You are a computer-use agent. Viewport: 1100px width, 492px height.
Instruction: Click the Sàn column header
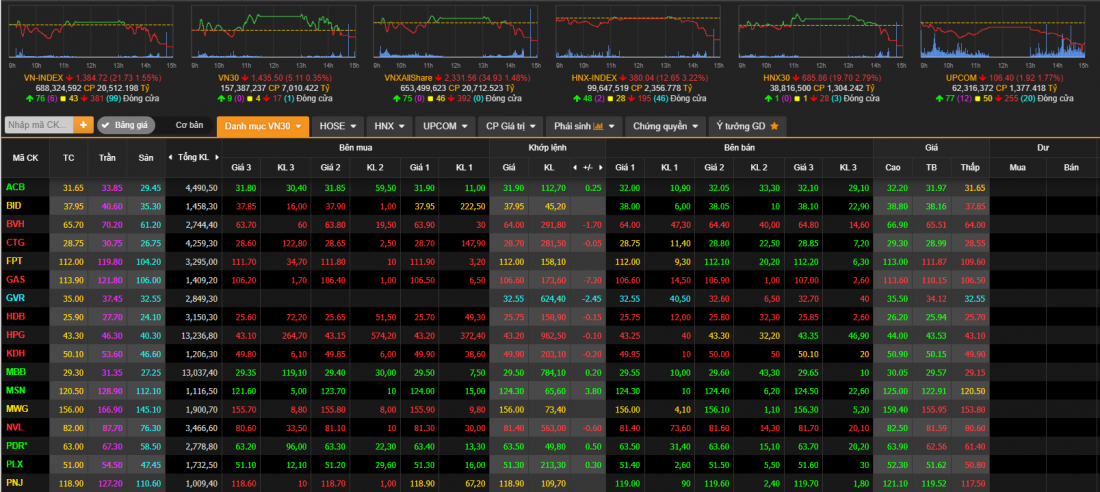coord(146,158)
